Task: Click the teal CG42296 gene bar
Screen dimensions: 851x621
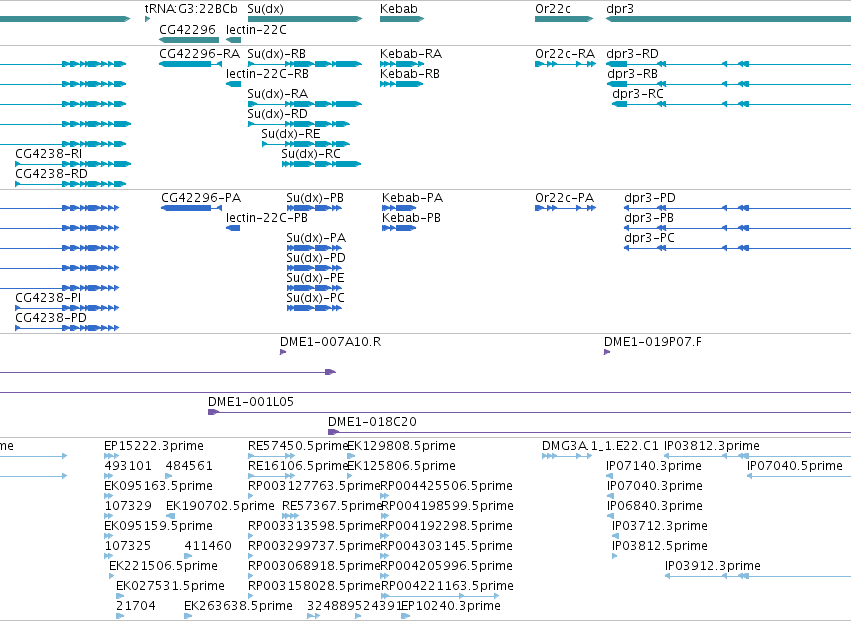Action: point(189,40)
